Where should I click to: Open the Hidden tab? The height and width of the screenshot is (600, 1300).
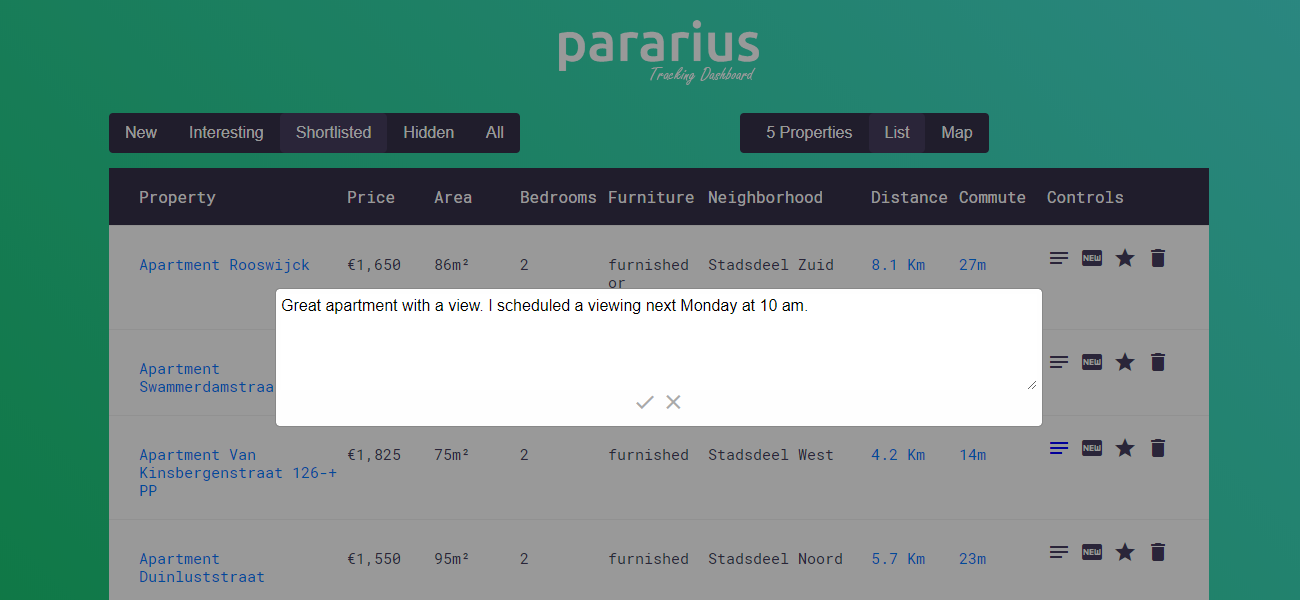point(428,133)
